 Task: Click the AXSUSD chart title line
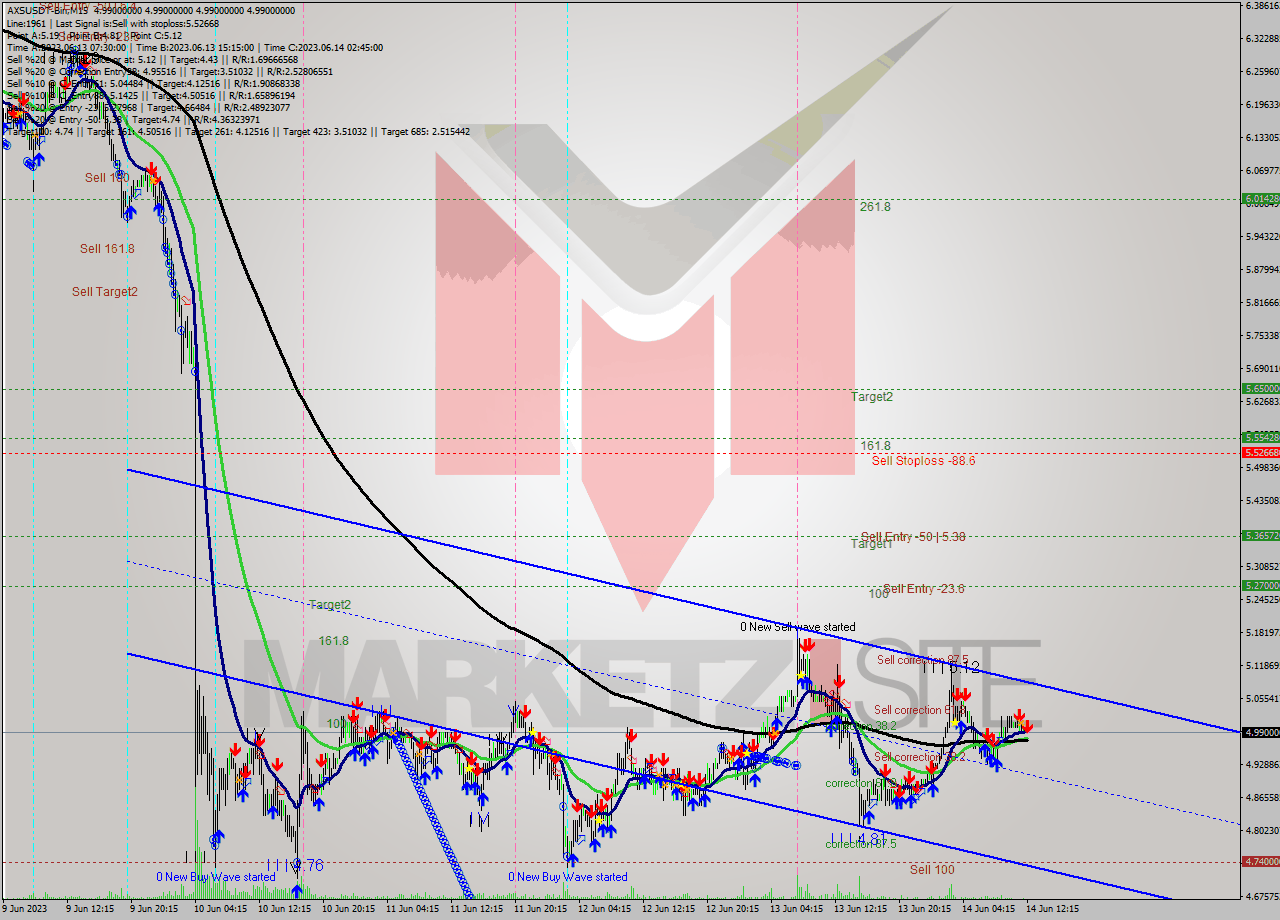151,10
